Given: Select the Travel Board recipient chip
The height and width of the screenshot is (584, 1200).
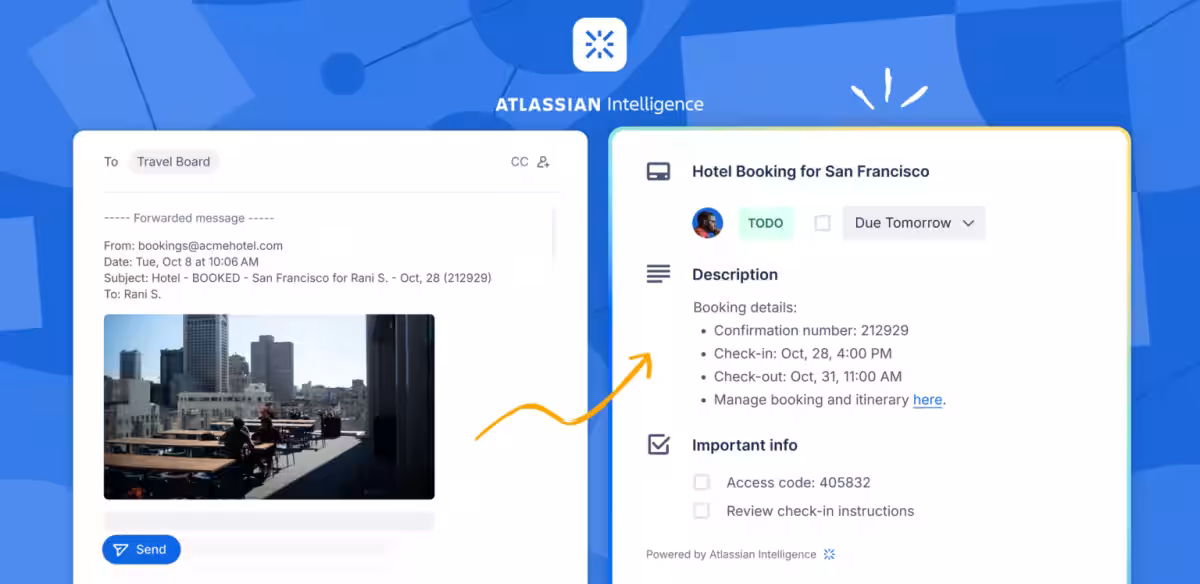Looking at the screenshot, I should click(x=173, y=162).
